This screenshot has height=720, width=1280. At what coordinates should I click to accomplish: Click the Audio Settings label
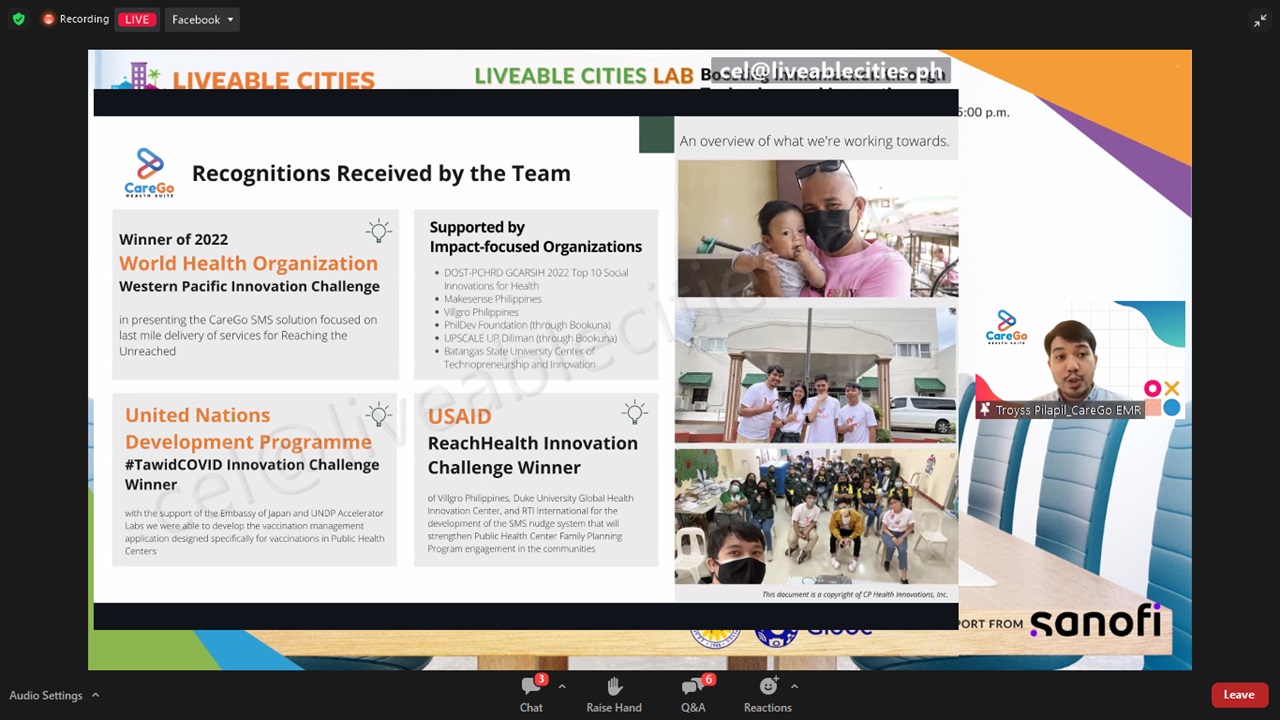(x=46, y=695)
